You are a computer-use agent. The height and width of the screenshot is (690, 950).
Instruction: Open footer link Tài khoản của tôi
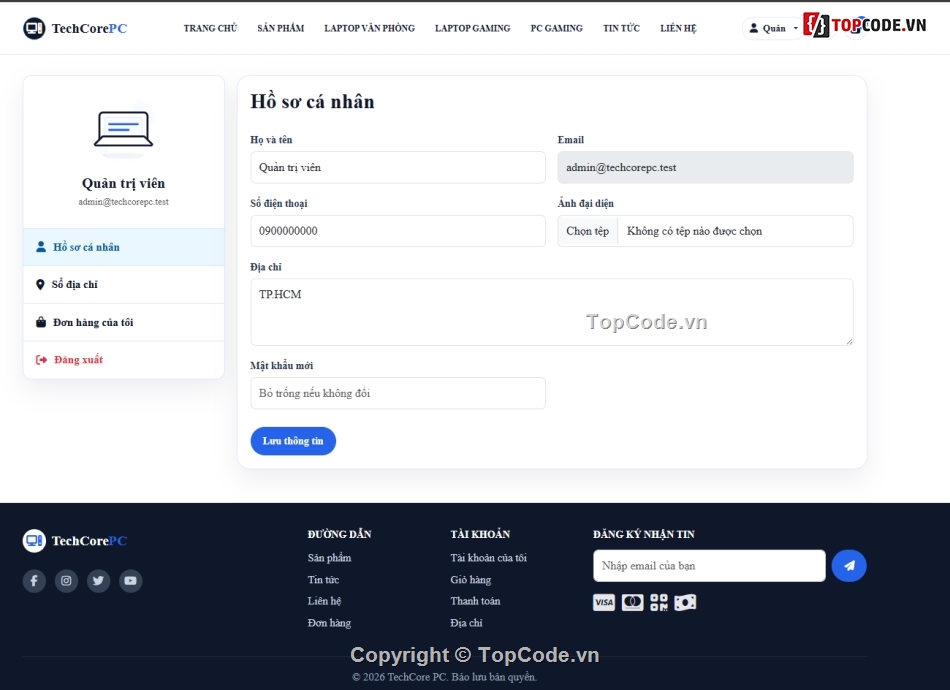pos(488,557)
